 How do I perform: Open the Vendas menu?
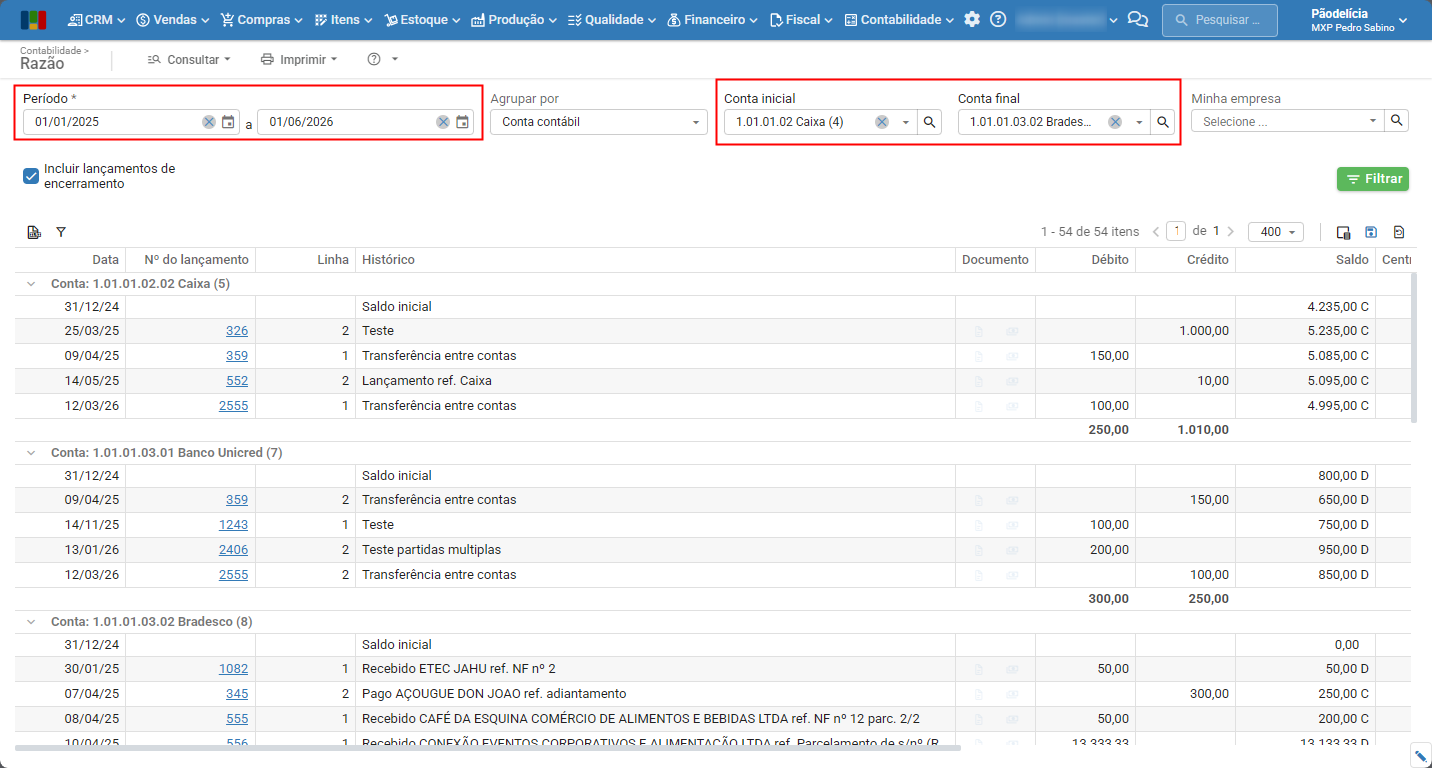click(x=172, y=20)
